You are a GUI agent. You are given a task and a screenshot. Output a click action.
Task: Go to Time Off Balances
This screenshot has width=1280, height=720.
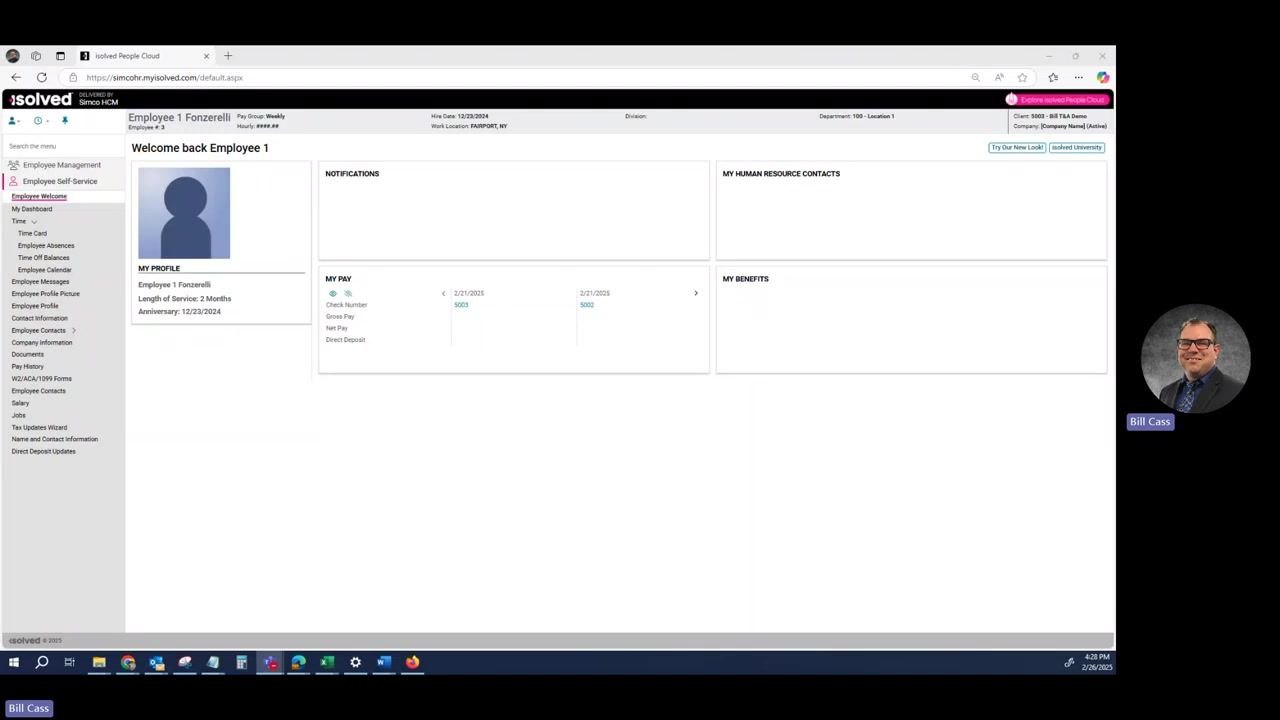(44, 258)
